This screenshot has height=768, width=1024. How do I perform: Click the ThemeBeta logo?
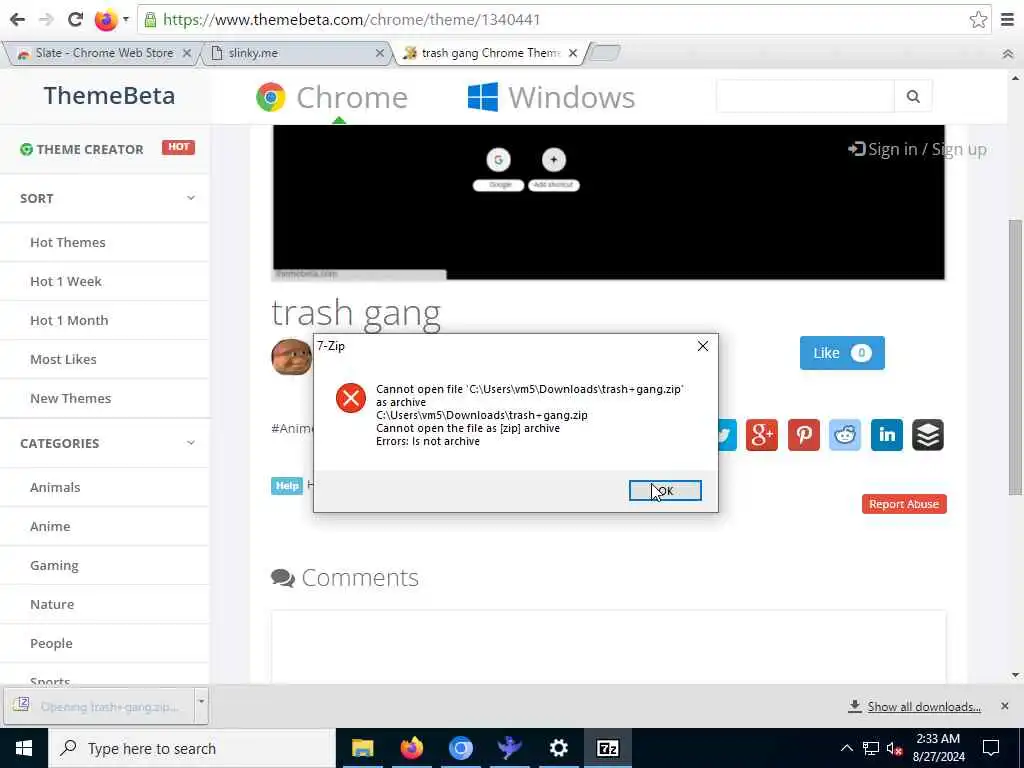109,95
